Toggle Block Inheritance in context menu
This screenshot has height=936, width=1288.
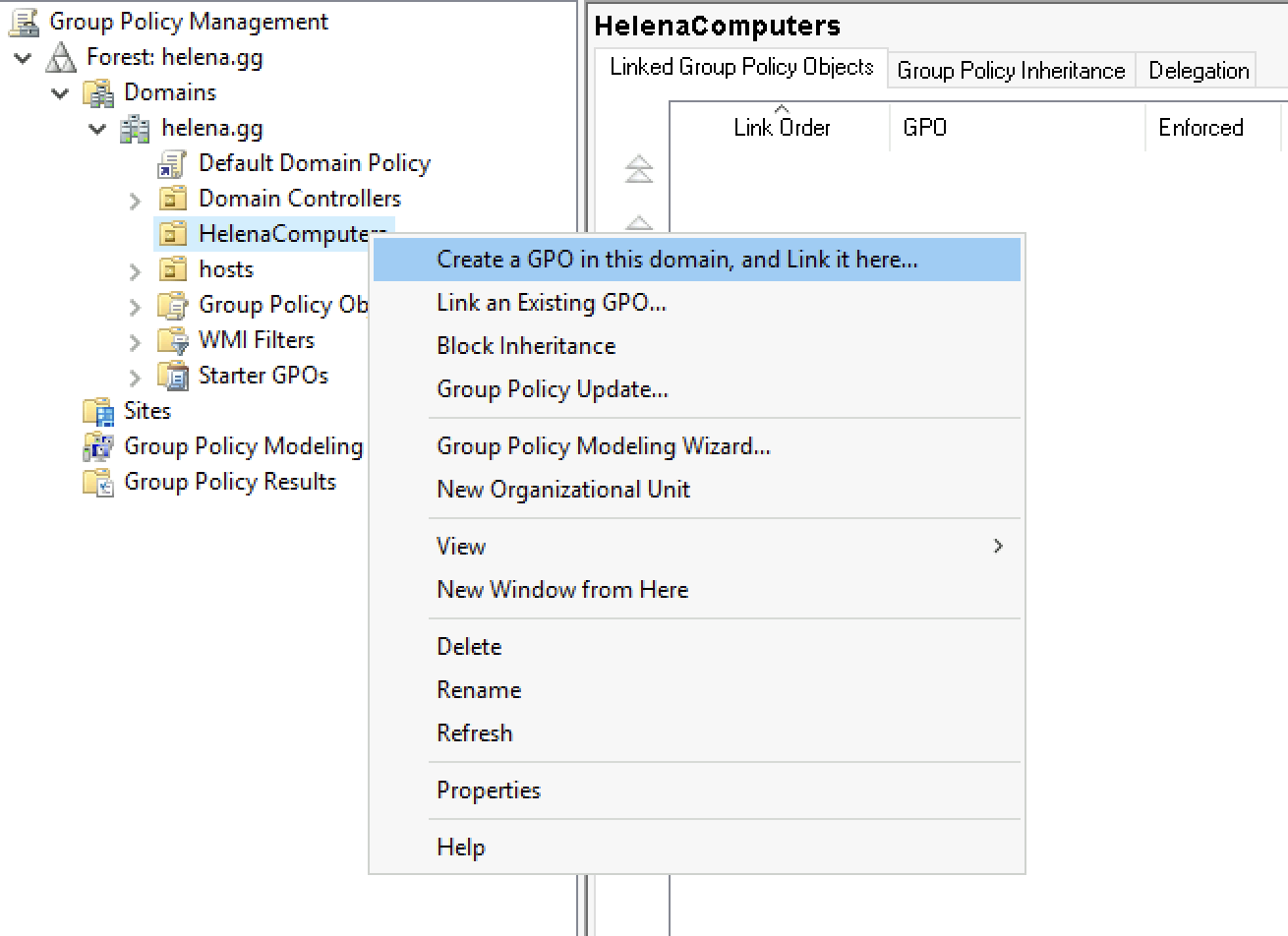(x=525, y=346)
